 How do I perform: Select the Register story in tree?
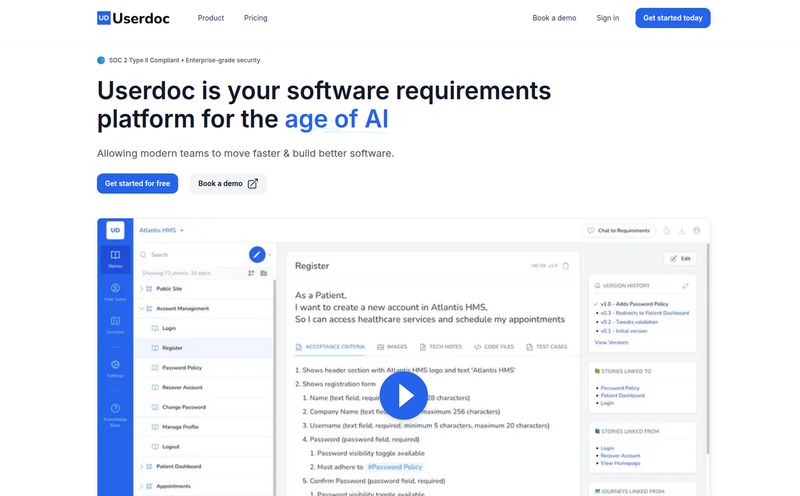tap(204, 348)
